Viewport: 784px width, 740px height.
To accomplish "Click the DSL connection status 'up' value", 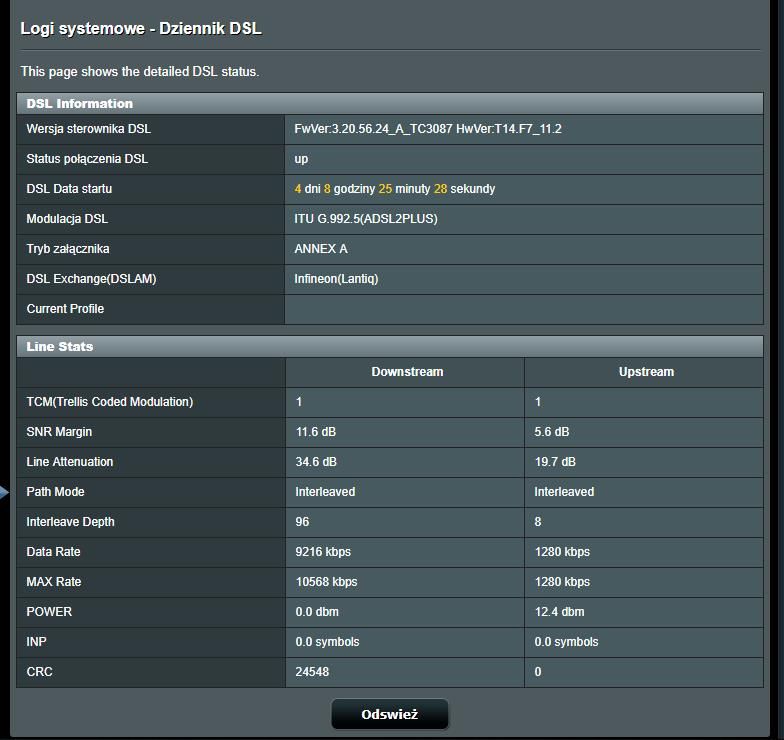I will [301, 159].
